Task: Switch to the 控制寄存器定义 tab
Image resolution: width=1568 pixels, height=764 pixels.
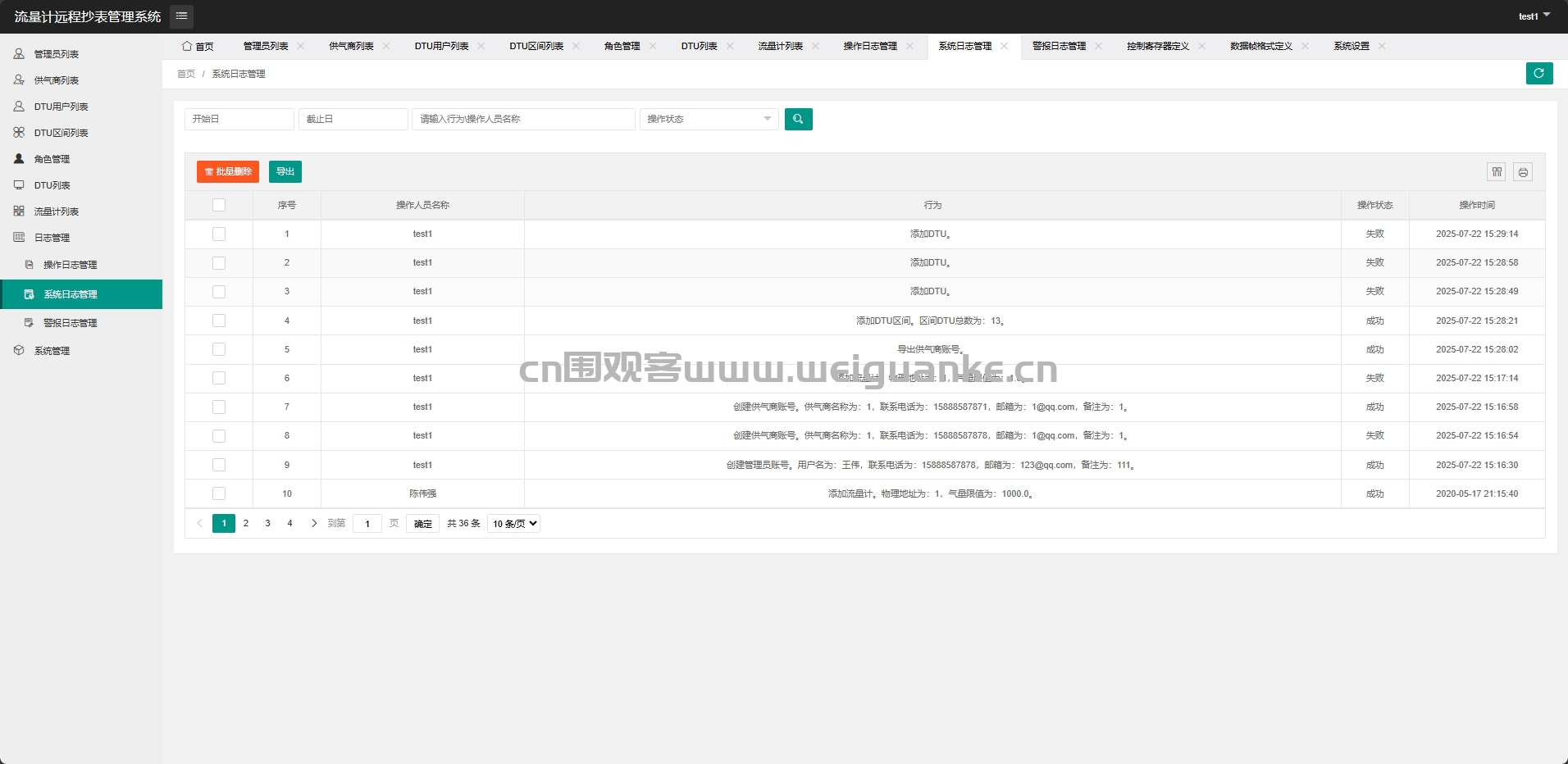Action: coord(1158,46)
